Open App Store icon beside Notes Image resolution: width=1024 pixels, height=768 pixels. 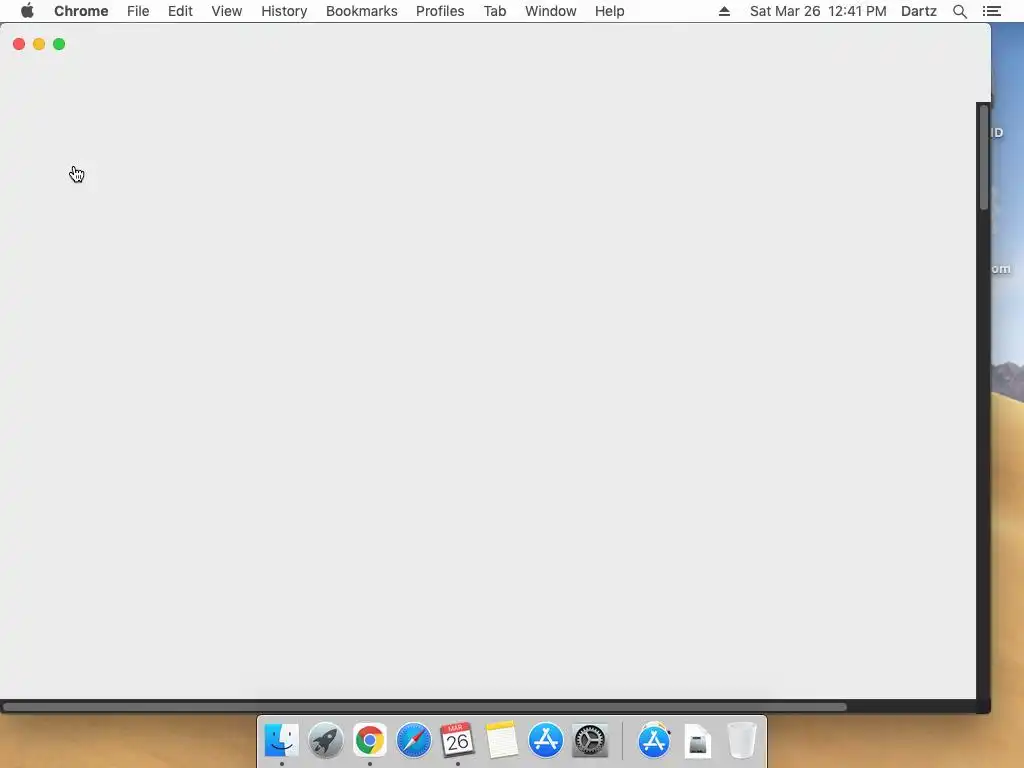(546, 741)
